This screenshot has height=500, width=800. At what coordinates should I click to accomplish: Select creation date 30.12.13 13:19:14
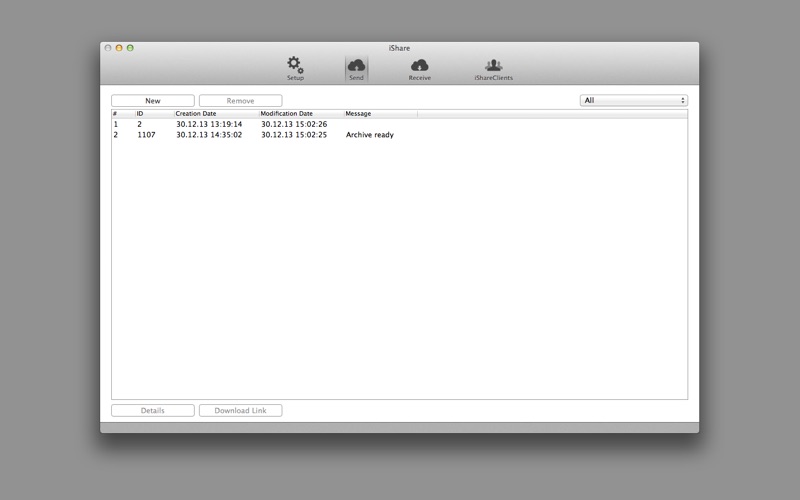click(209, 124)
